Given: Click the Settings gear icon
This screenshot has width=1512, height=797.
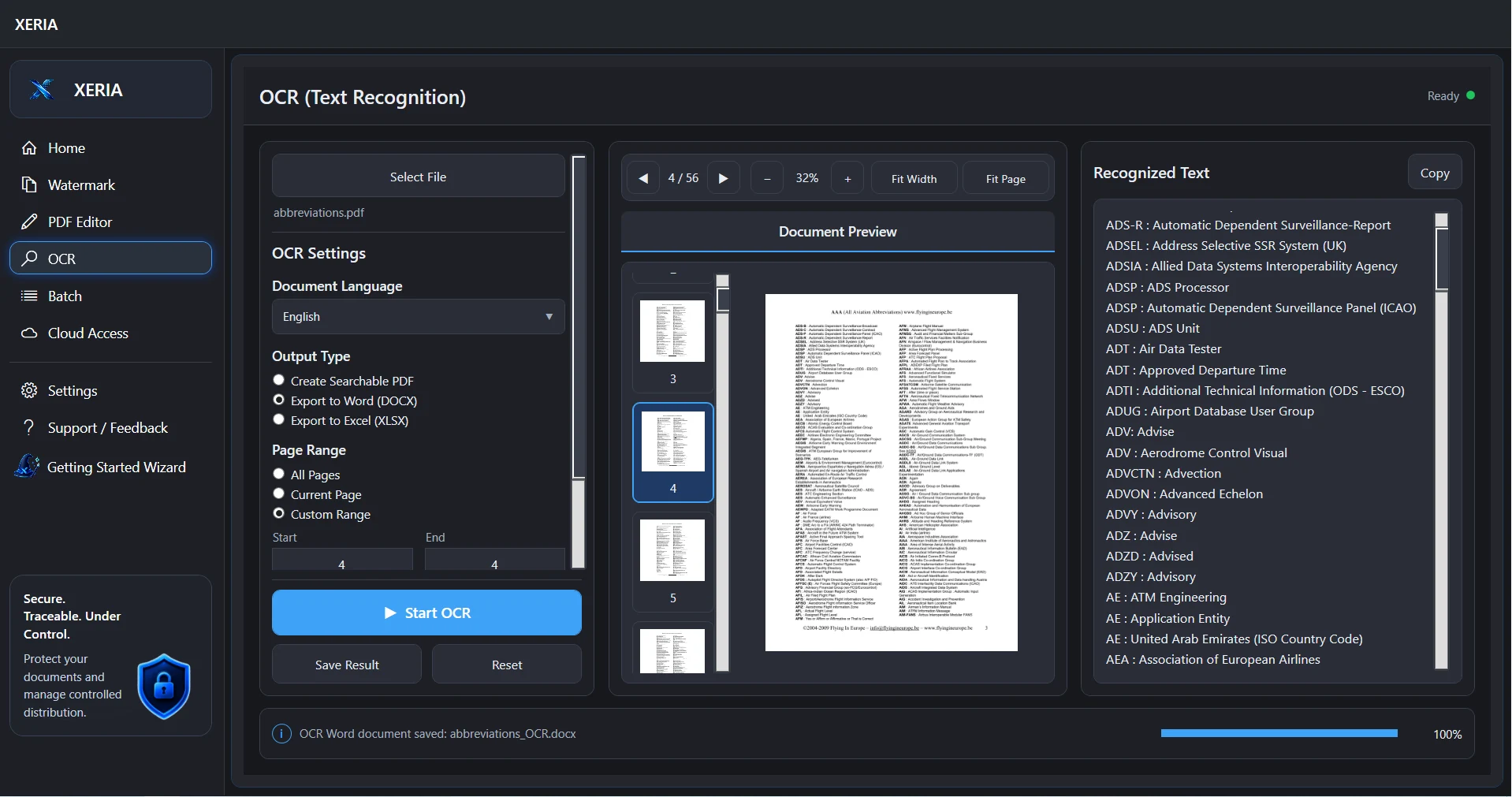Looking at the screenshot, I should click(x=29, y=390).
